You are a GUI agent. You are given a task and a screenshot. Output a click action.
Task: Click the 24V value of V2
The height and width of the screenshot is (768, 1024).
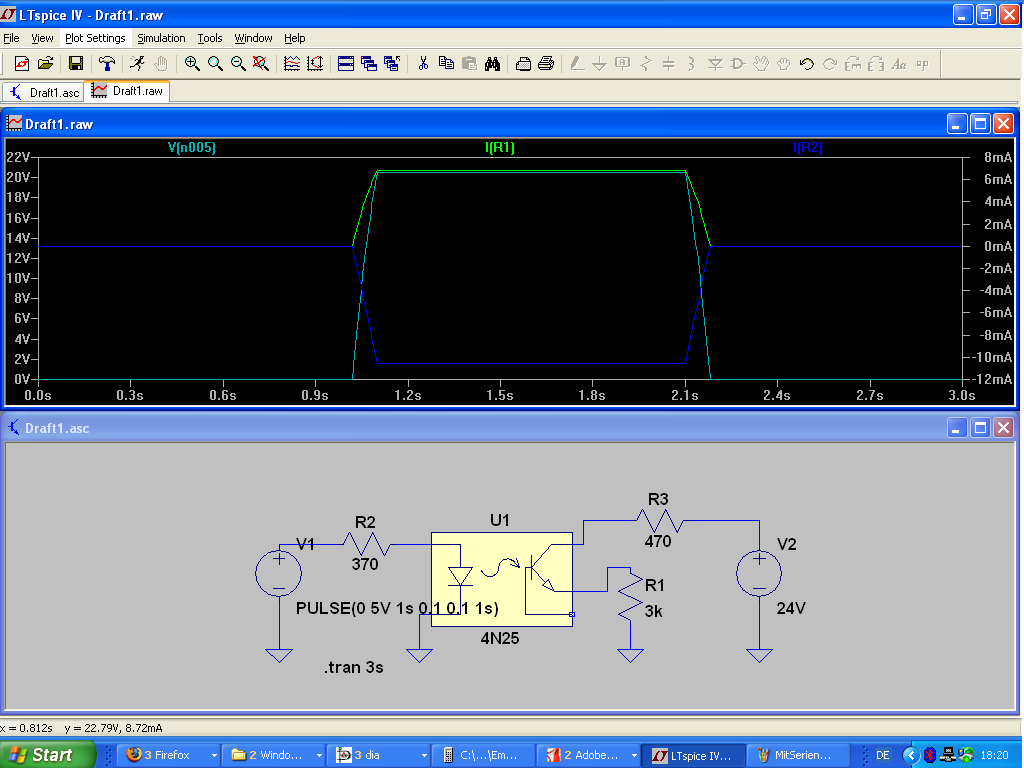[791, 608]
